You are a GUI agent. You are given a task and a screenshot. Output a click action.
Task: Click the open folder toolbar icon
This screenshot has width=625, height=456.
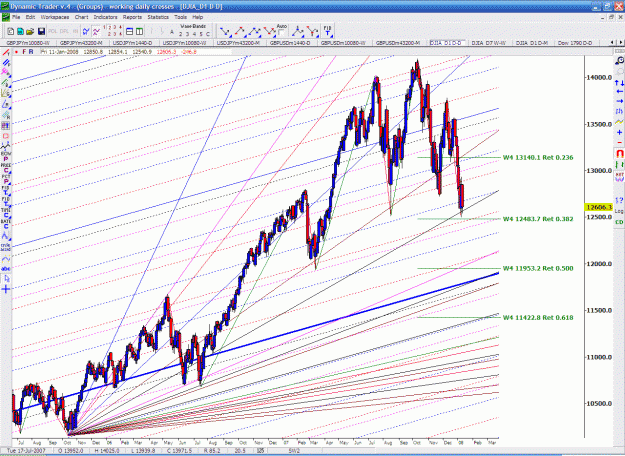point(30,31)
